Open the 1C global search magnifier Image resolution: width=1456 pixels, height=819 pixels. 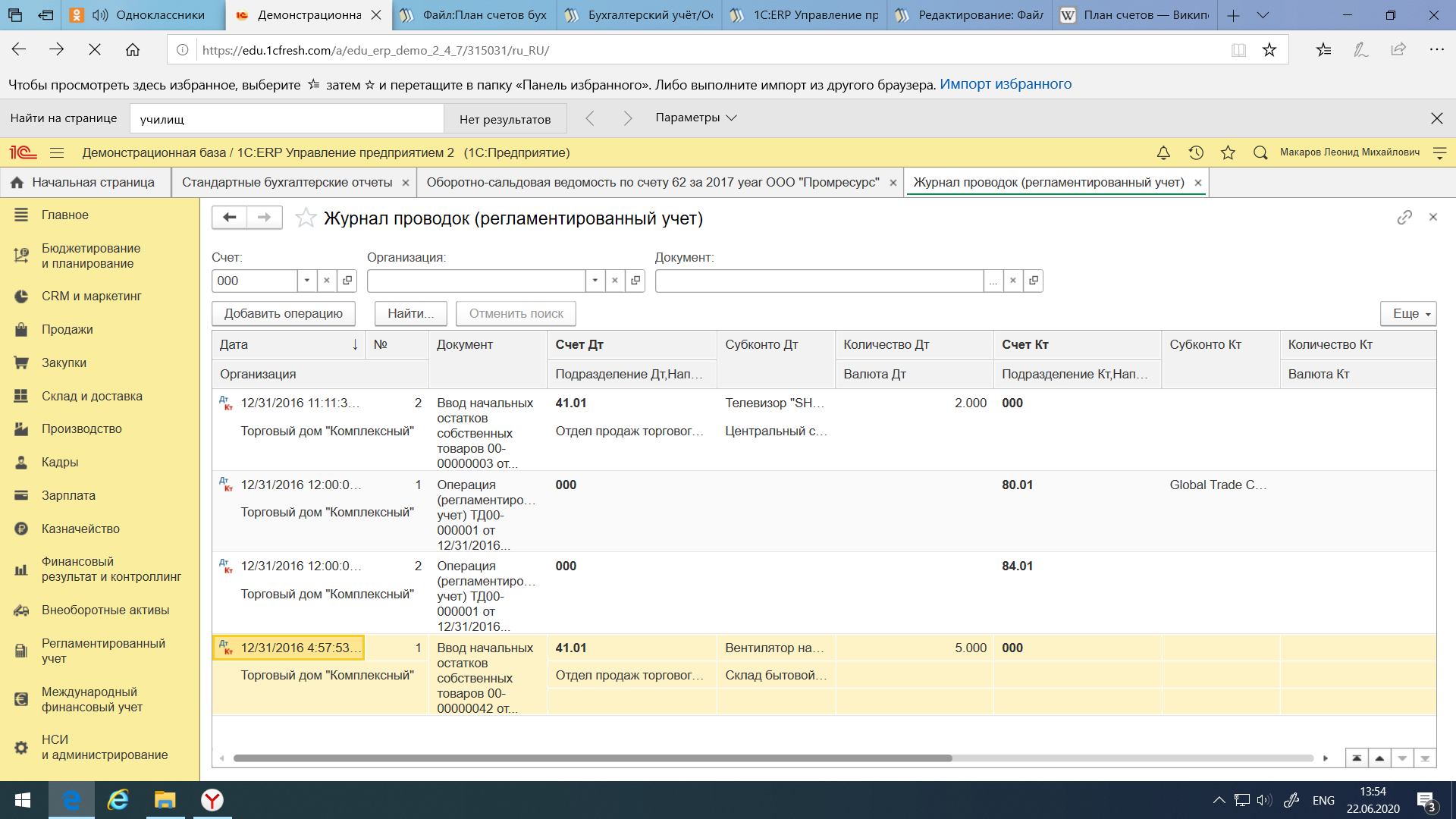pos(1260,152)
